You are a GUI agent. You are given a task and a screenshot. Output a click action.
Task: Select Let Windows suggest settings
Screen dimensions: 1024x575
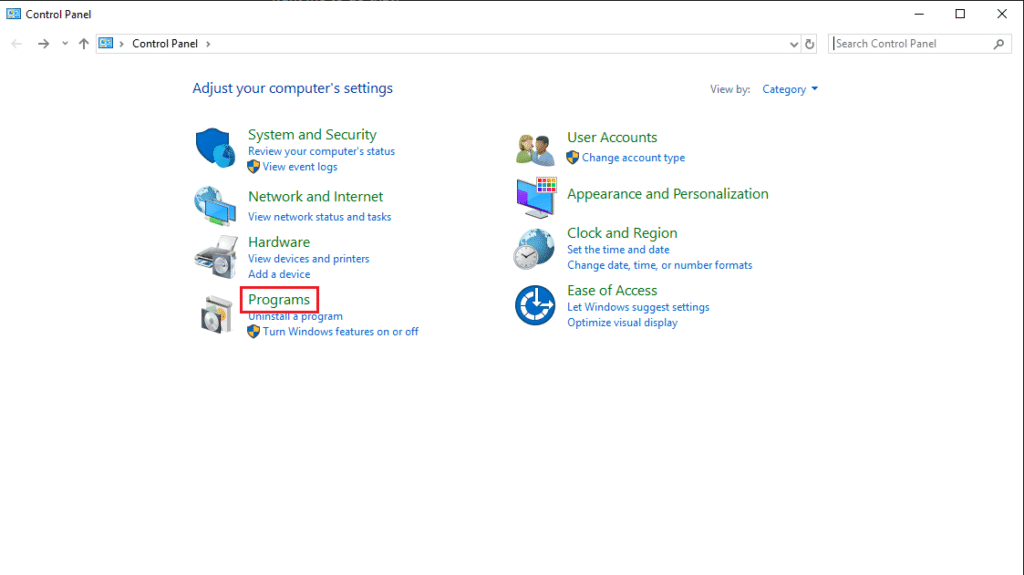[638, 307]
